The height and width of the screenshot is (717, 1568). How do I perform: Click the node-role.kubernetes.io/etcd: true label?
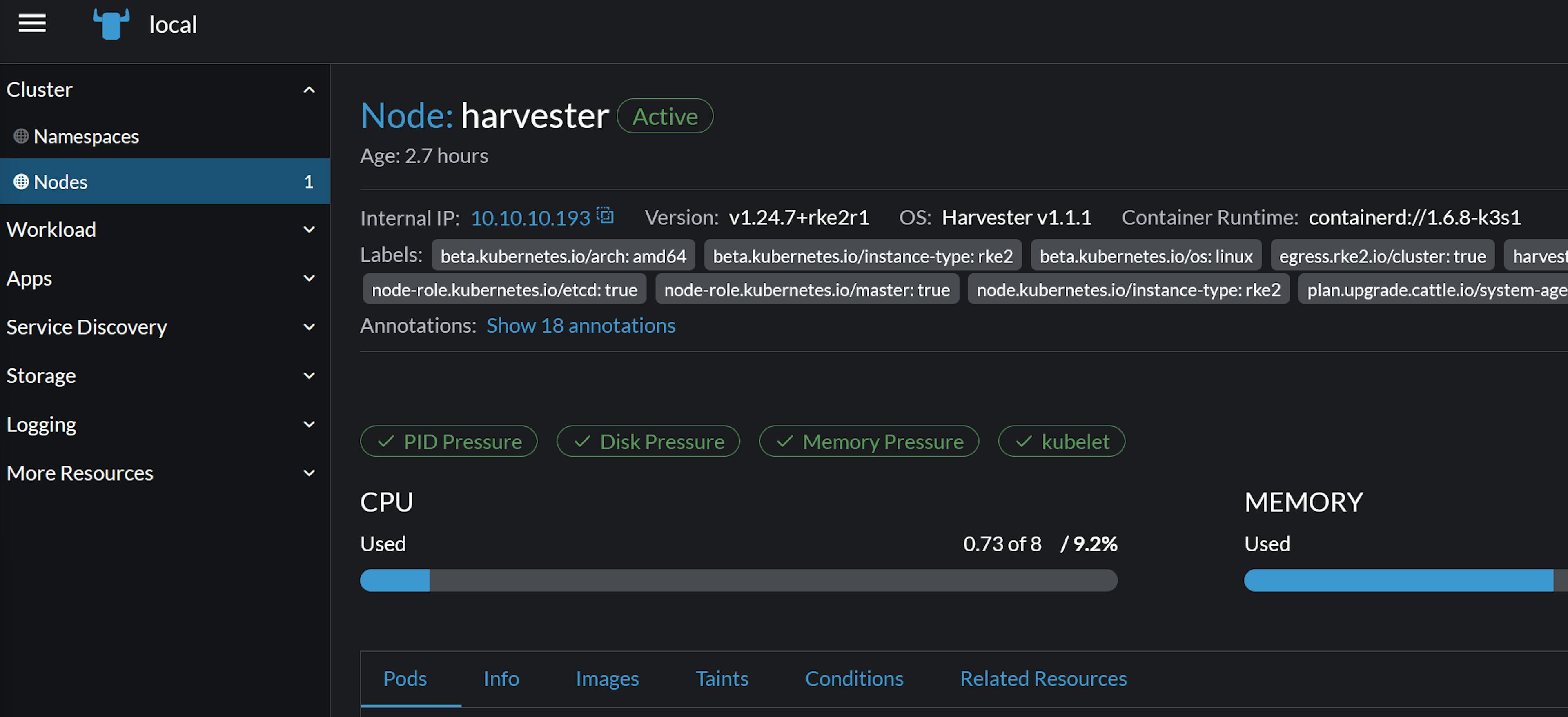point(505,289)
